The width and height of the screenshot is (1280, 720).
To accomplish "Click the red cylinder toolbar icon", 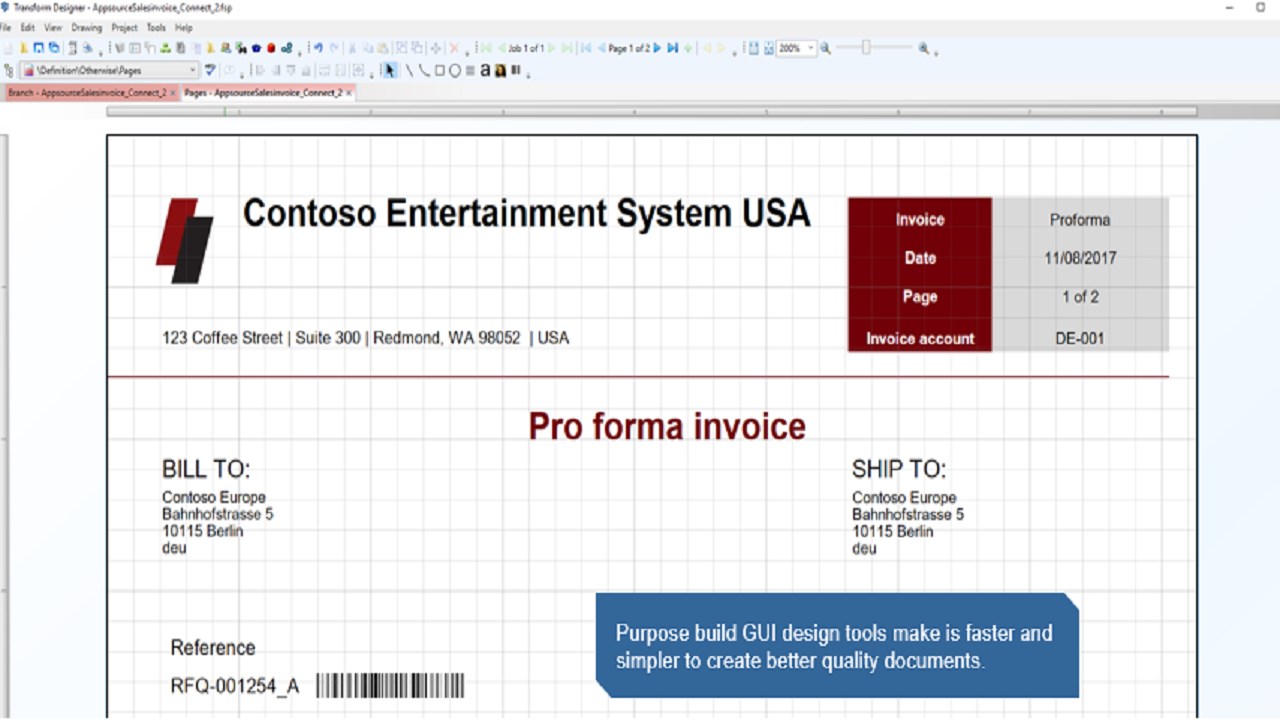I will point(271,48).
